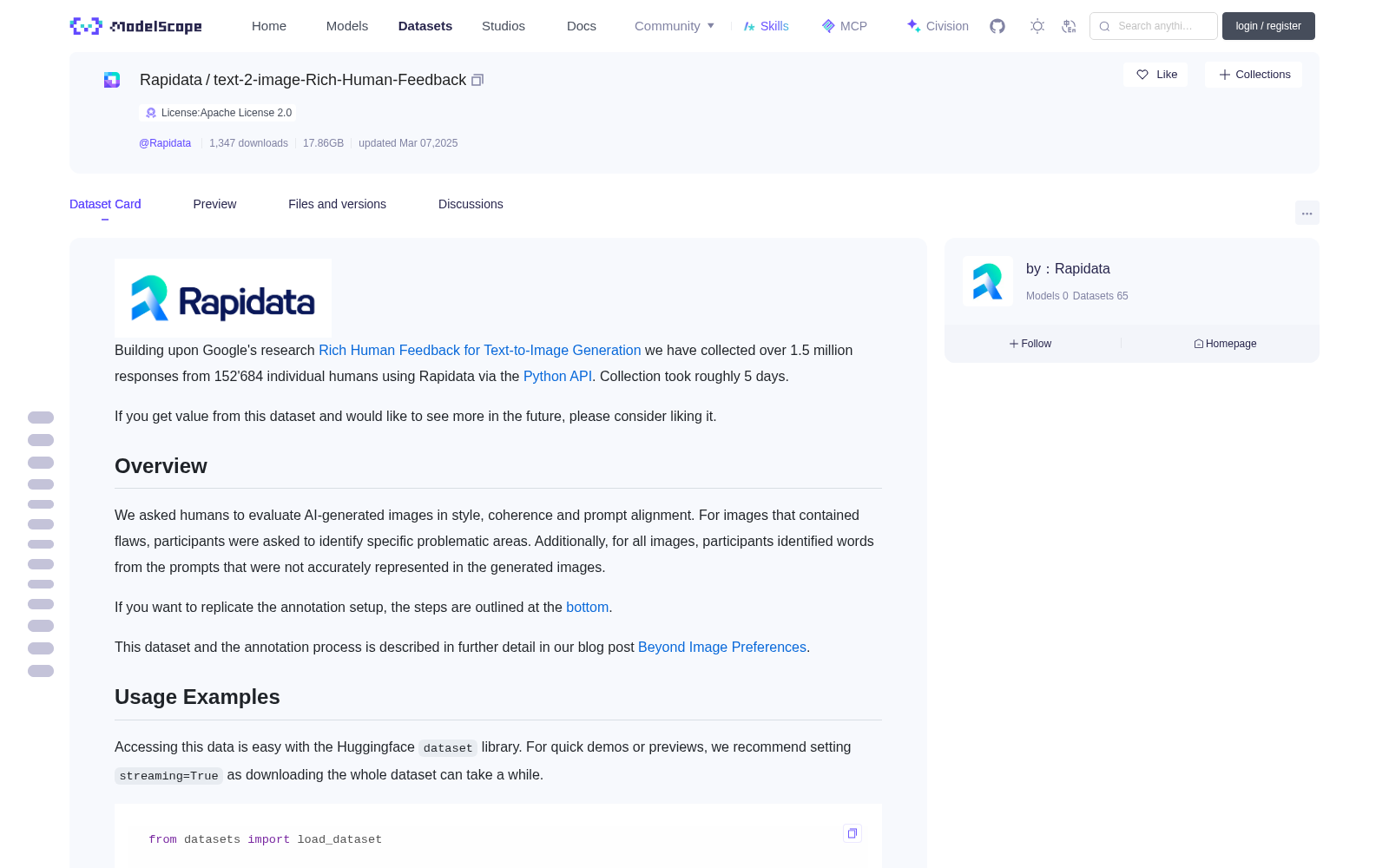Open the three-dots more options button

[x=1307, y=213]
